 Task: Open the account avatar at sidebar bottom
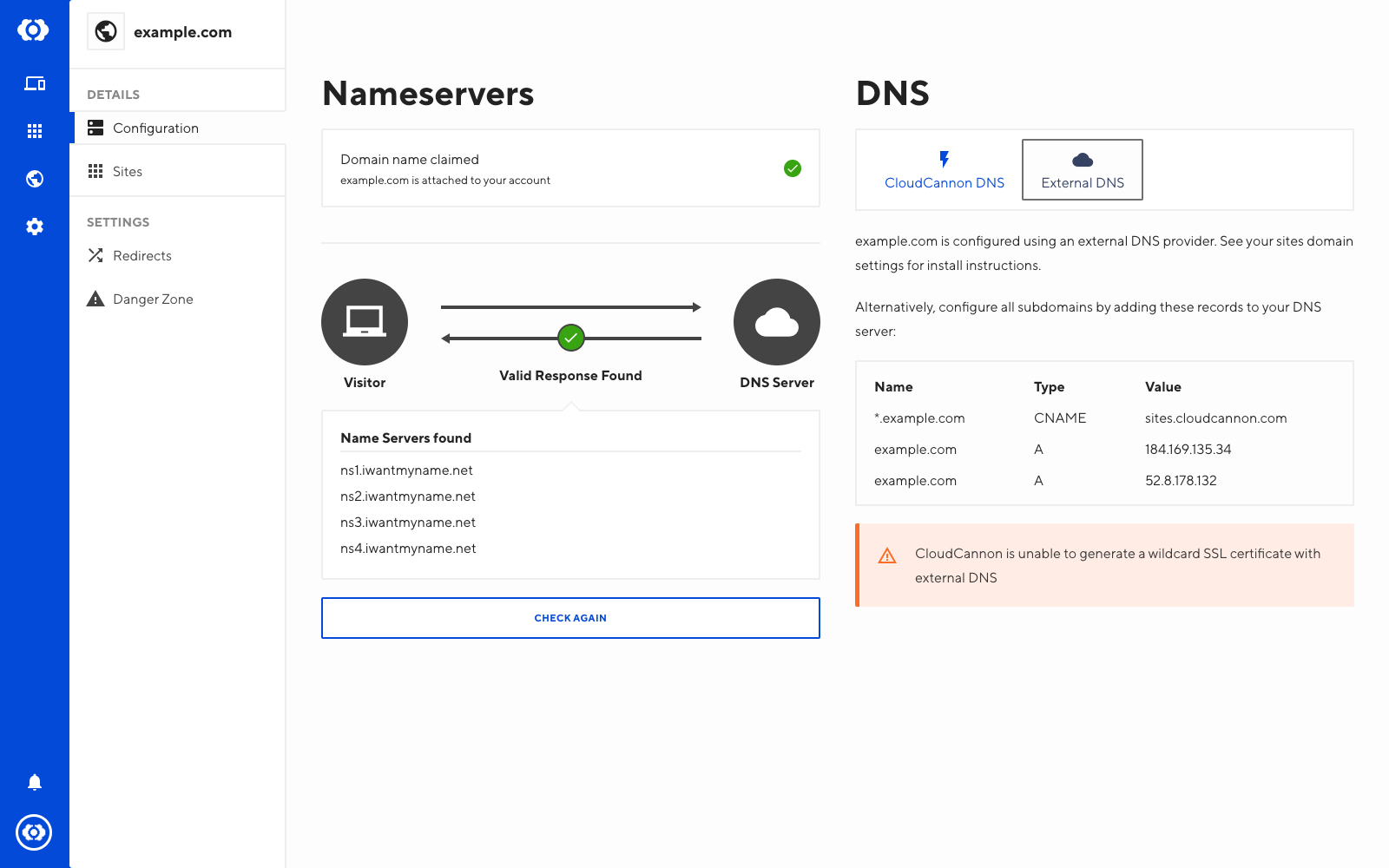(x=34, y=832)
